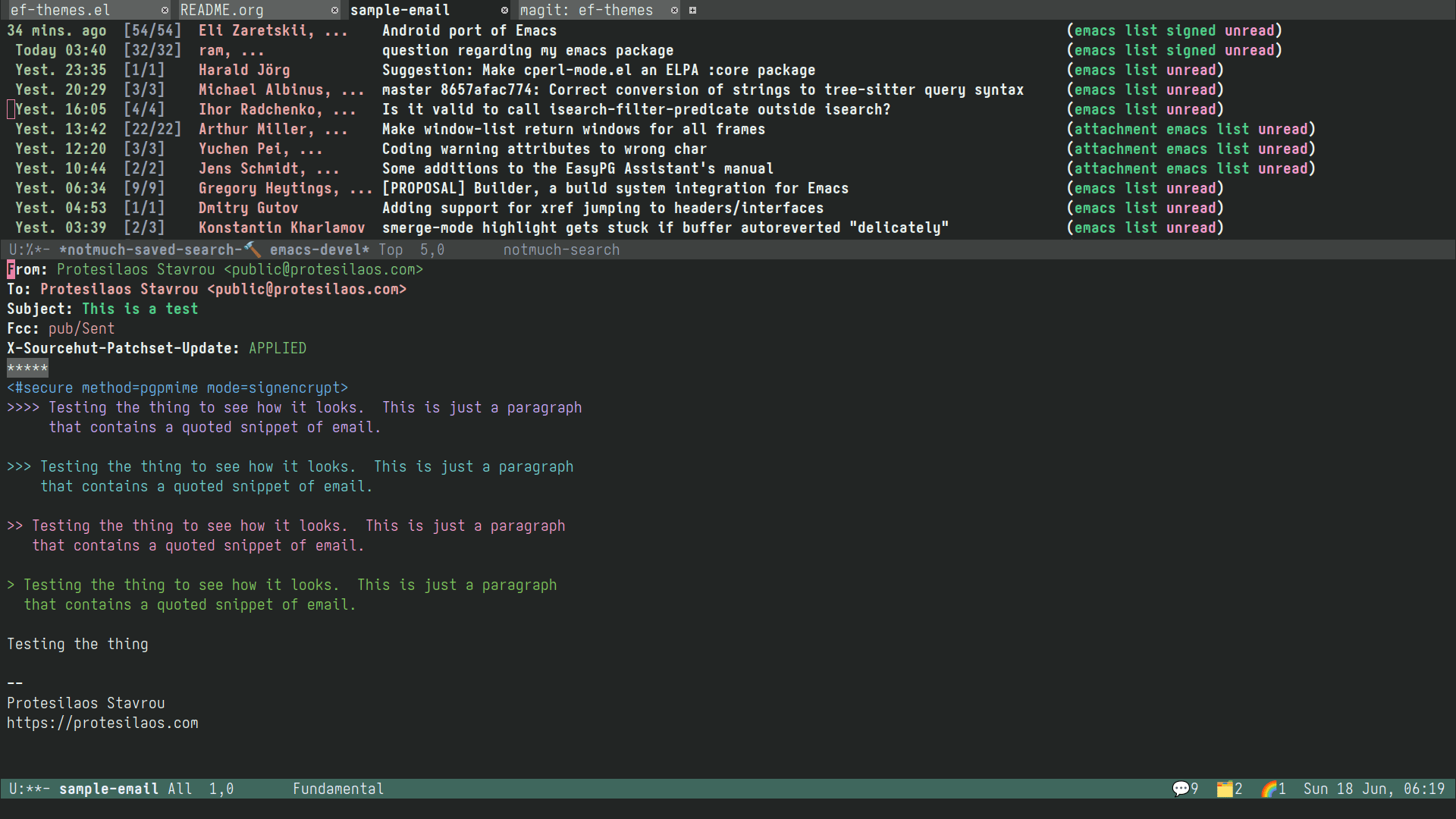Click the two-level quoted paragraph
The image size is (1456, 819).
tap(286, 535)
